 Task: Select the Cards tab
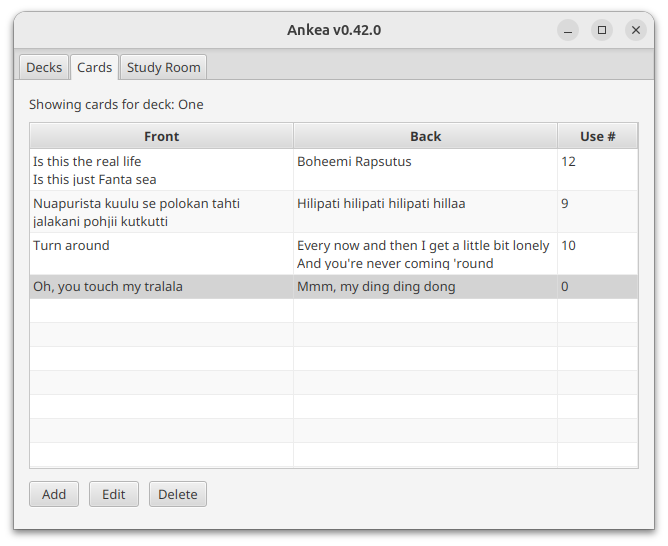pyautogui.click(x=94, y=67)
